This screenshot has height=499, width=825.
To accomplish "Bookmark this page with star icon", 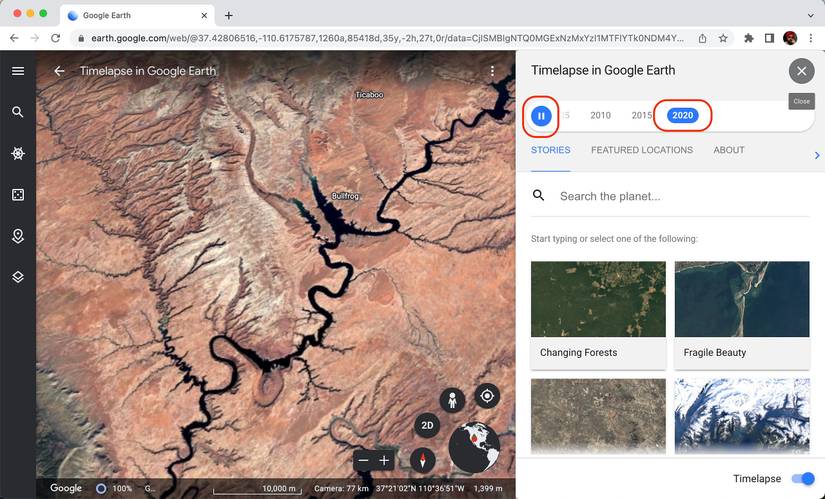I will [723, 38].
